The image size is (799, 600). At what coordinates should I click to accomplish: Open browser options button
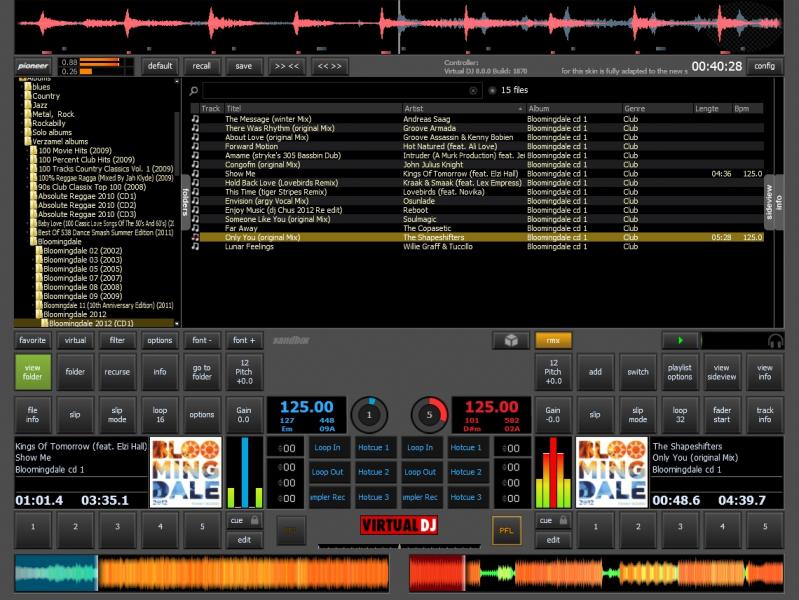159,341
